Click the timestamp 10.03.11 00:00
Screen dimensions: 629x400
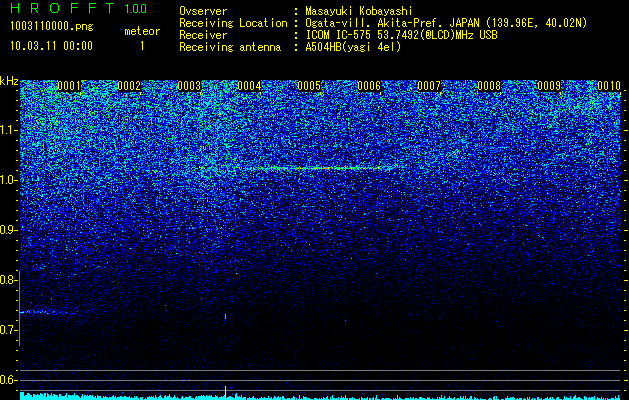[x=51, y=46]
